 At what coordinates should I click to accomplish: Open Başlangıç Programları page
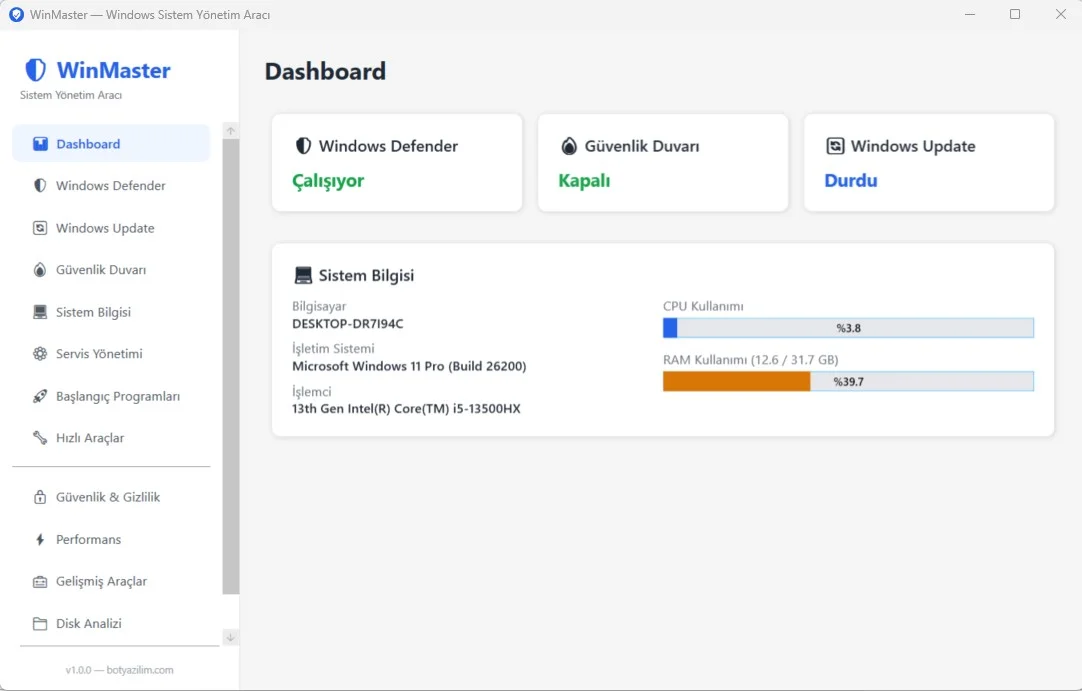(111, 396)
